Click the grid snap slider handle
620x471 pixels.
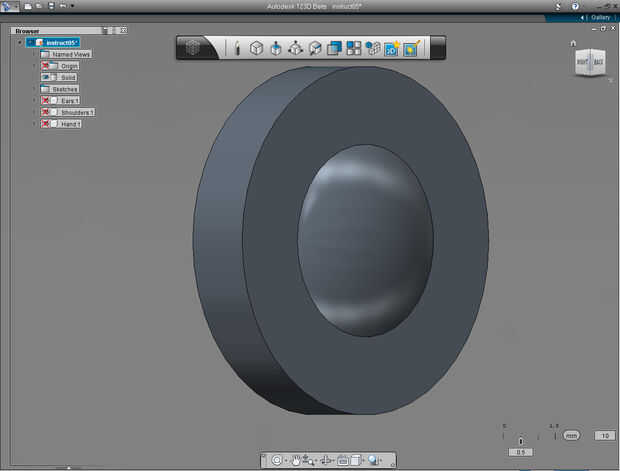(520, 440)
